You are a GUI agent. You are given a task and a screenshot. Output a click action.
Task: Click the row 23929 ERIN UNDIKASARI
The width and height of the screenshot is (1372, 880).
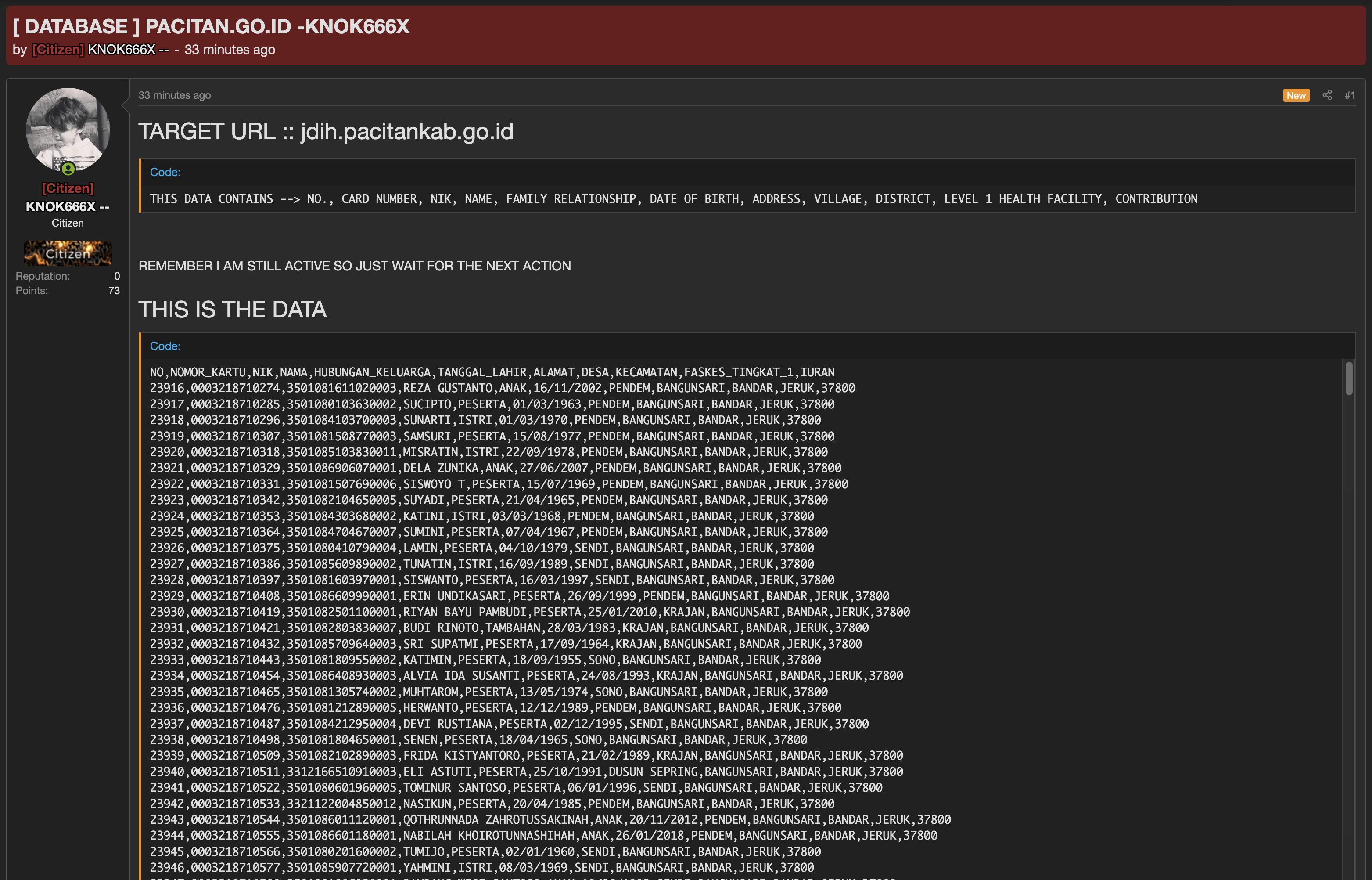pos(519,596)
